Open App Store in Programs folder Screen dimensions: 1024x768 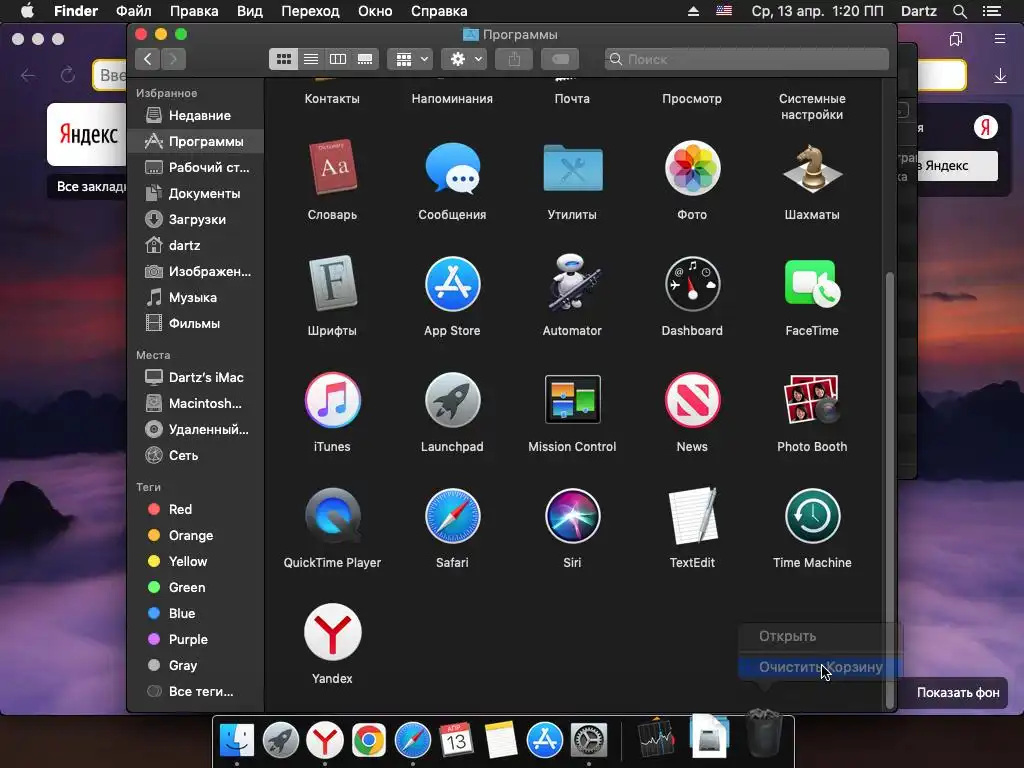(452, 283)
